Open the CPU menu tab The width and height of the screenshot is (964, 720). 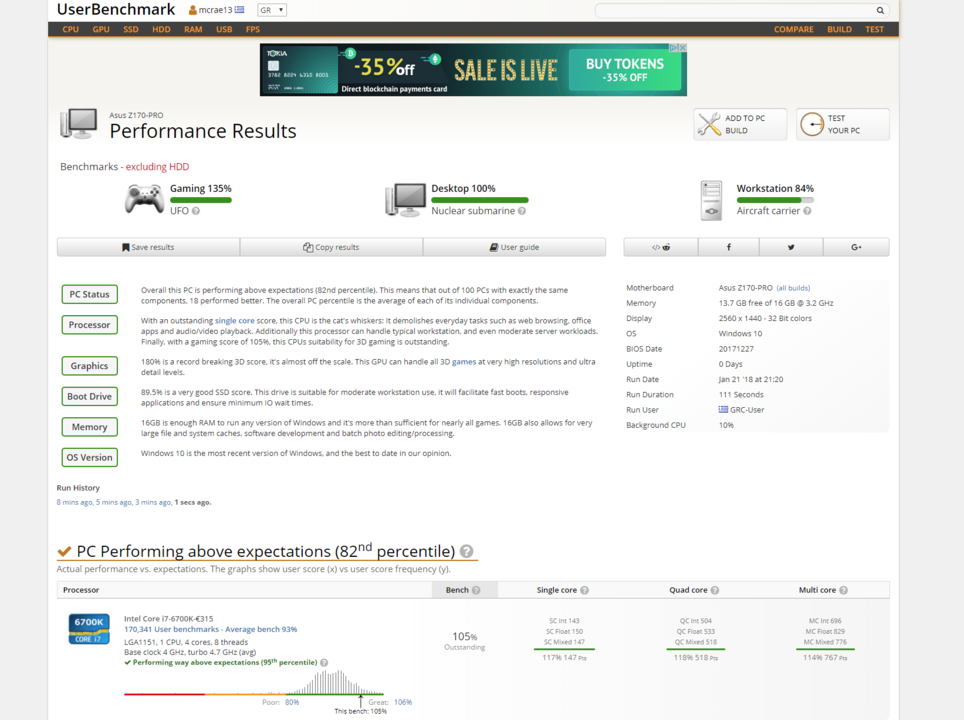tap(71, 30)
